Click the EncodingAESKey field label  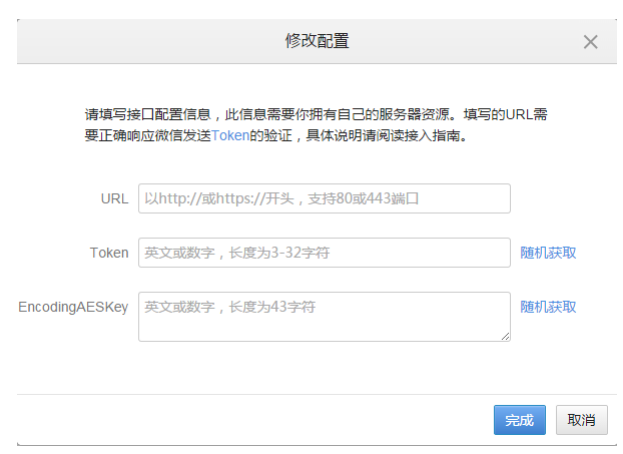point(73,307)
